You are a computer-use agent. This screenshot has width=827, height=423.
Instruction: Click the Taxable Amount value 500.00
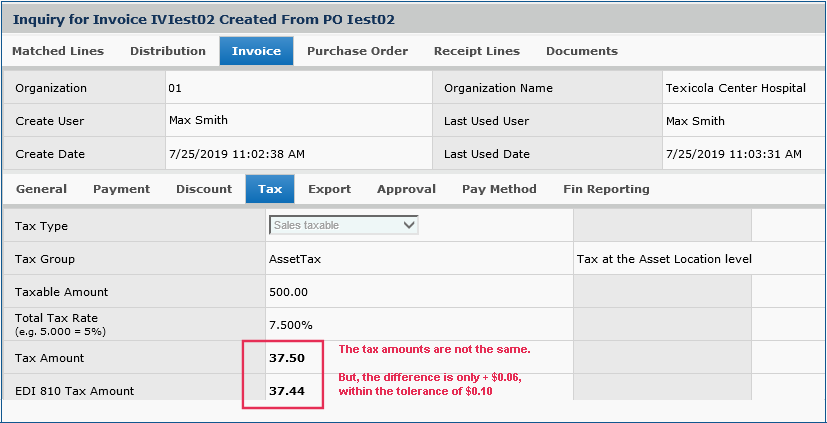pyautogui.click(x=288, y=292)
